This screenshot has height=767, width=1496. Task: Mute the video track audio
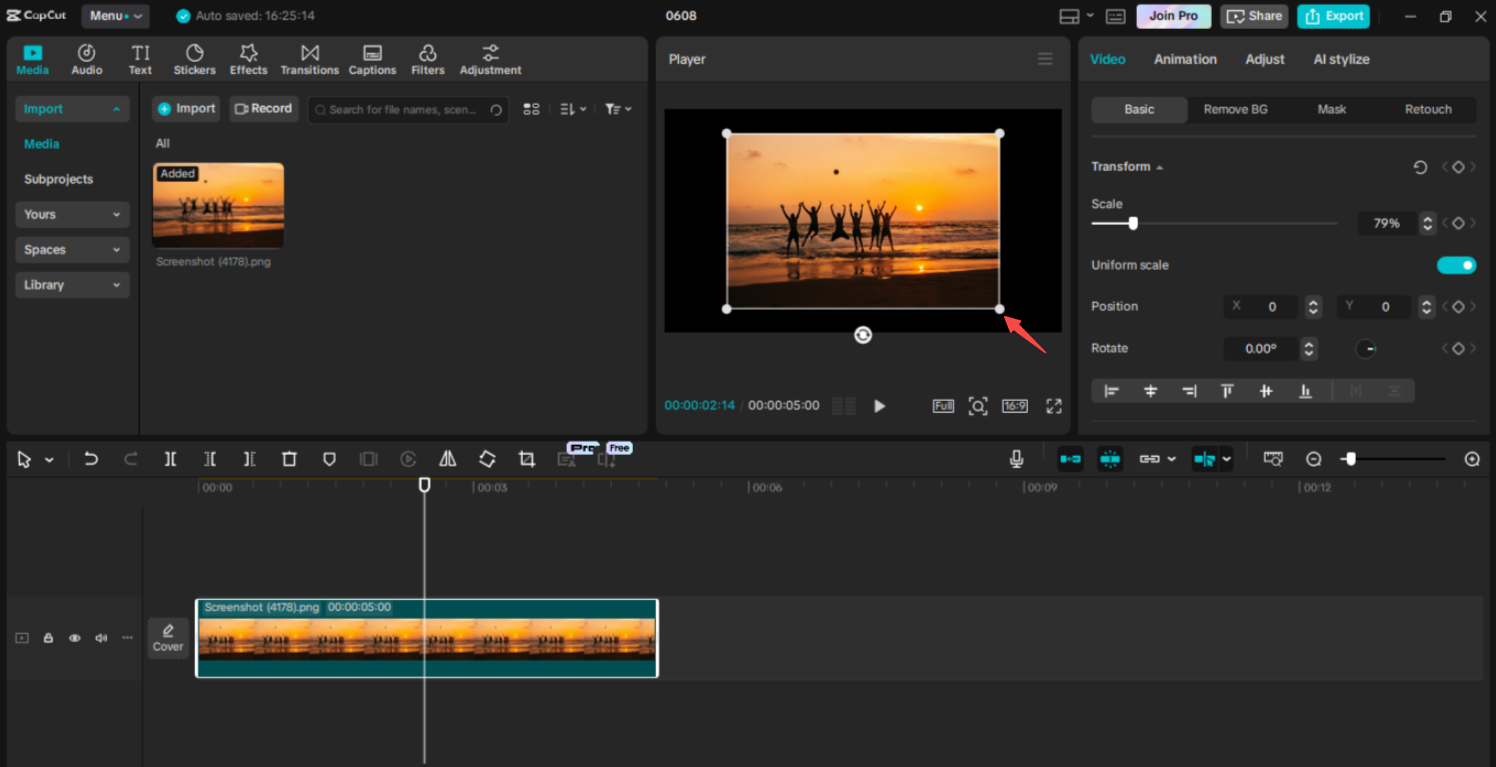100,637
